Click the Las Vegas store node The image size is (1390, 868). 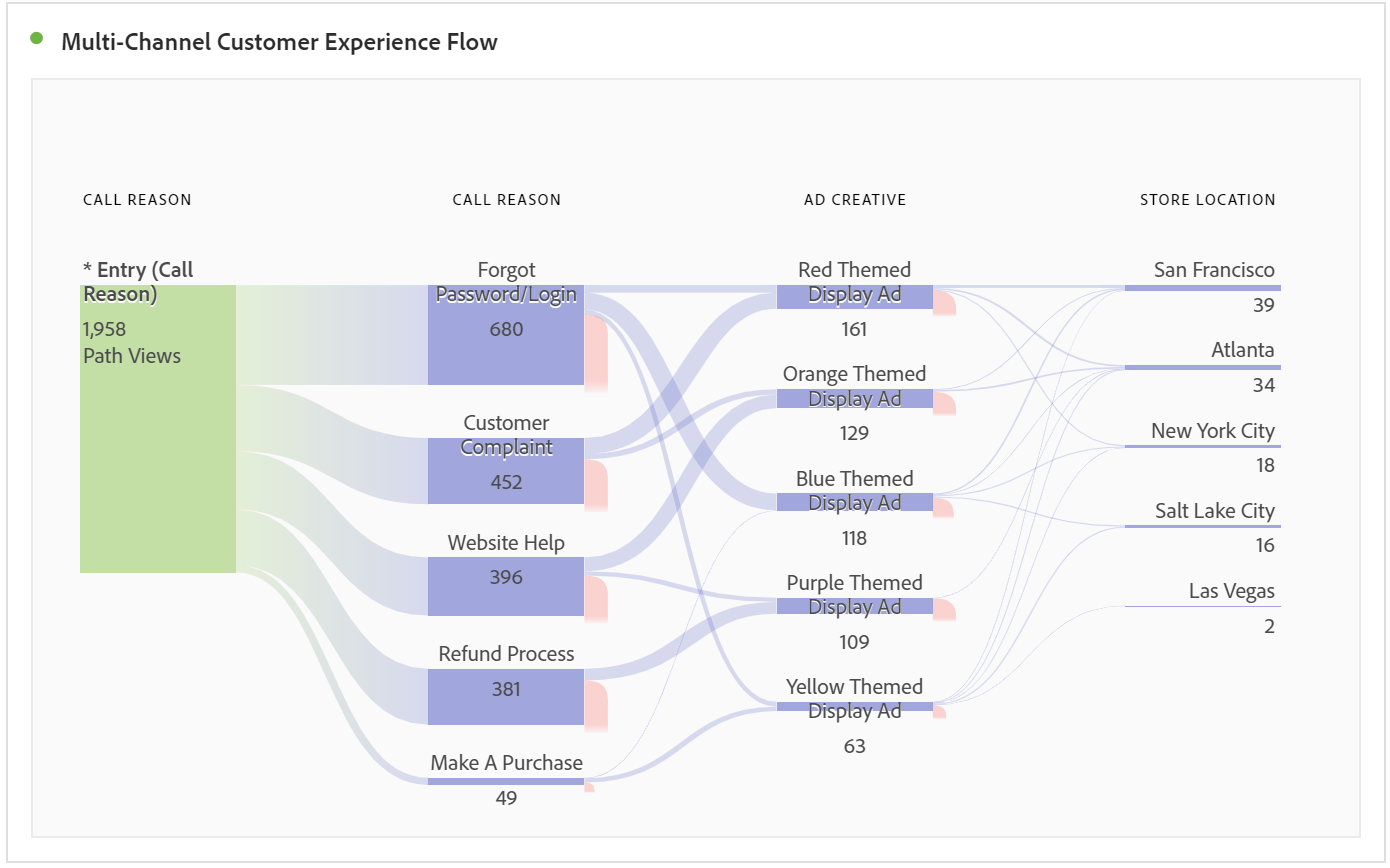click(1202, 606)
